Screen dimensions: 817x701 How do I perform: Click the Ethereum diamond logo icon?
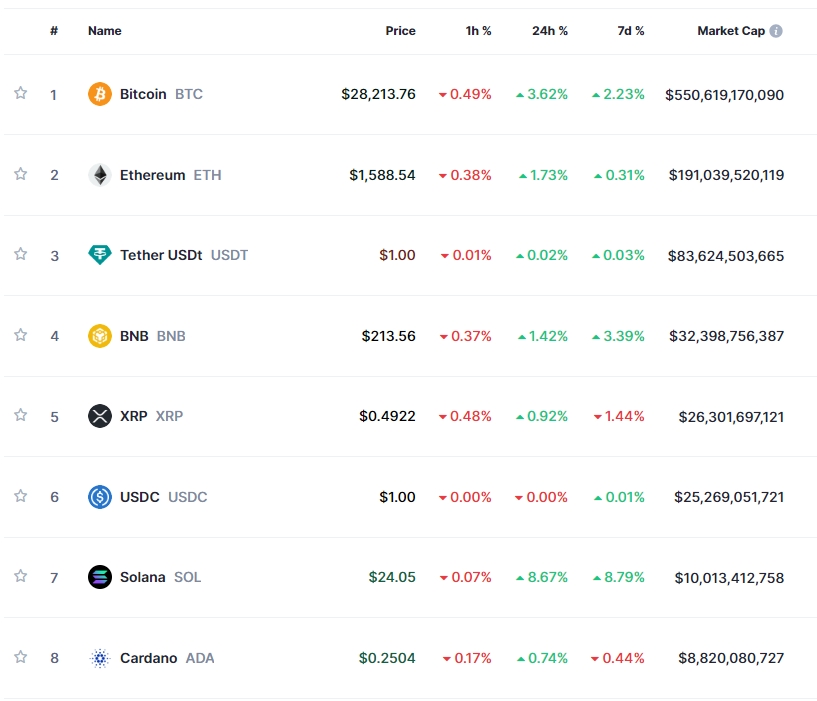point(100,175)
